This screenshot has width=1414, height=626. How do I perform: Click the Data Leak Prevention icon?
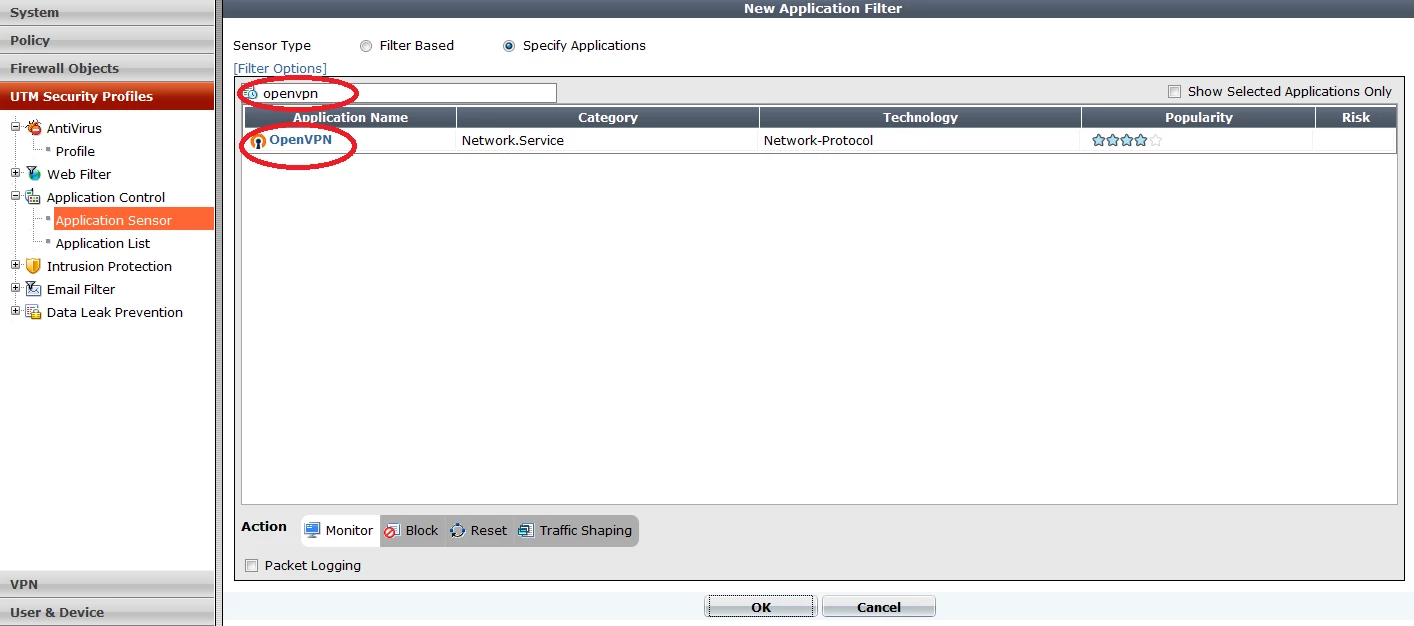click(33, 312)
